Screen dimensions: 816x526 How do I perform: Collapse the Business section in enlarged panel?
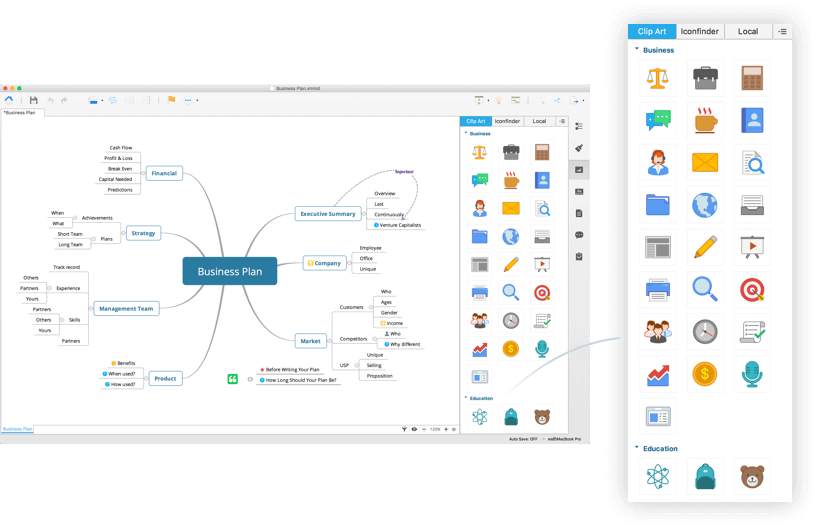pos(636,49)
